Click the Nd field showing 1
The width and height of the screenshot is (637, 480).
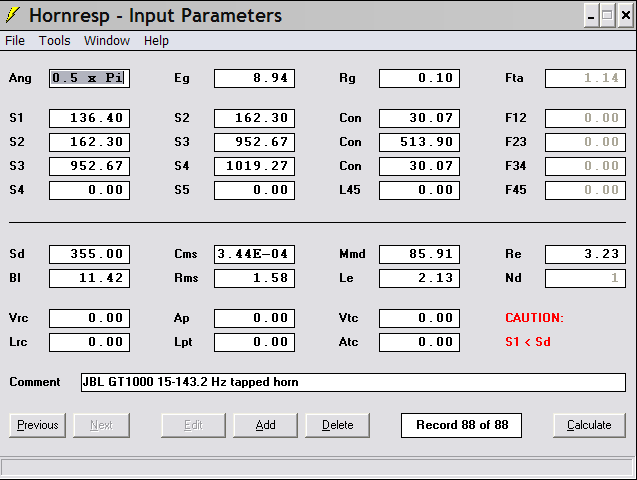[x=585, y=278]
